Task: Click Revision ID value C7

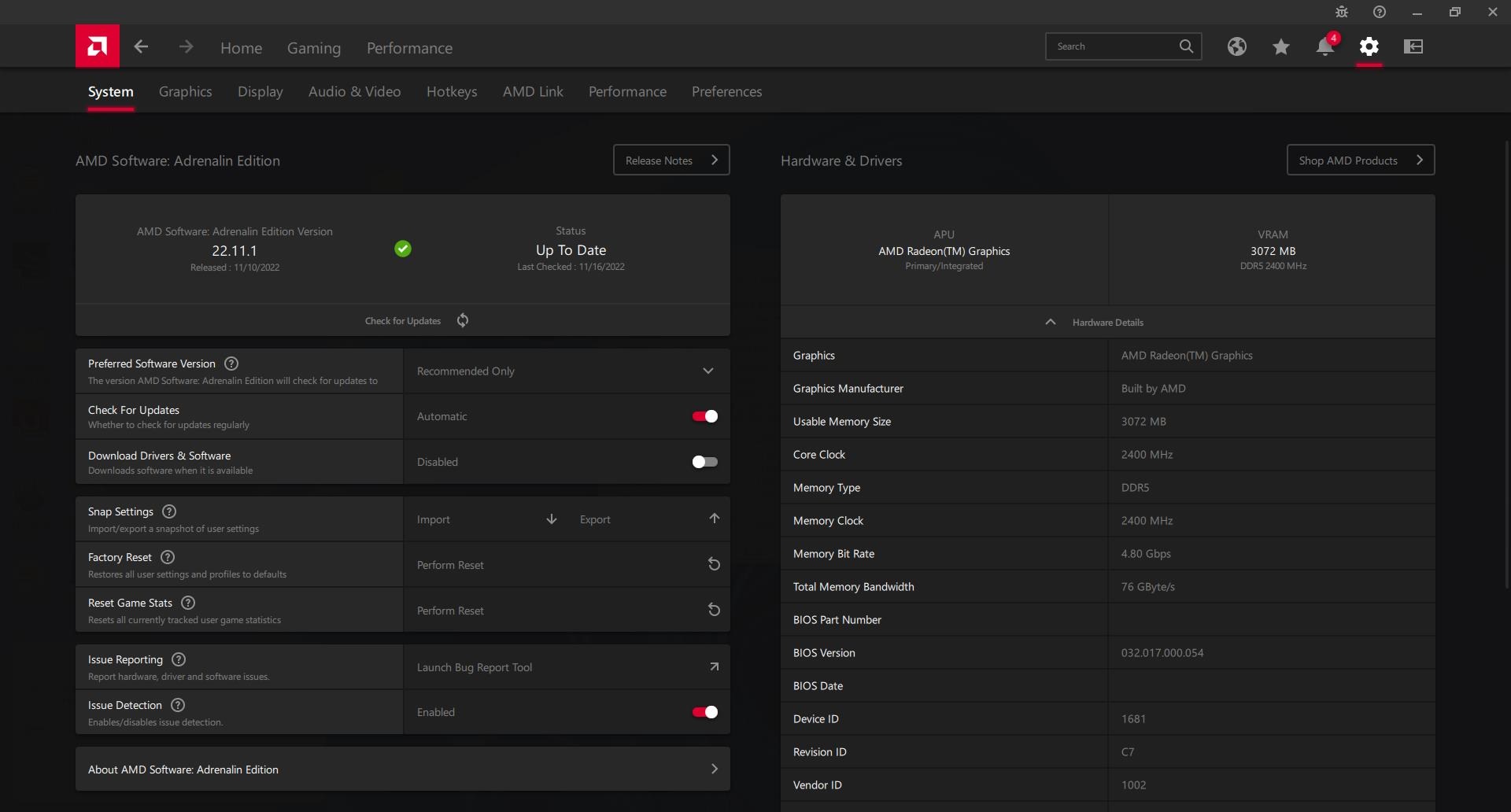Action: [1128, 752]
